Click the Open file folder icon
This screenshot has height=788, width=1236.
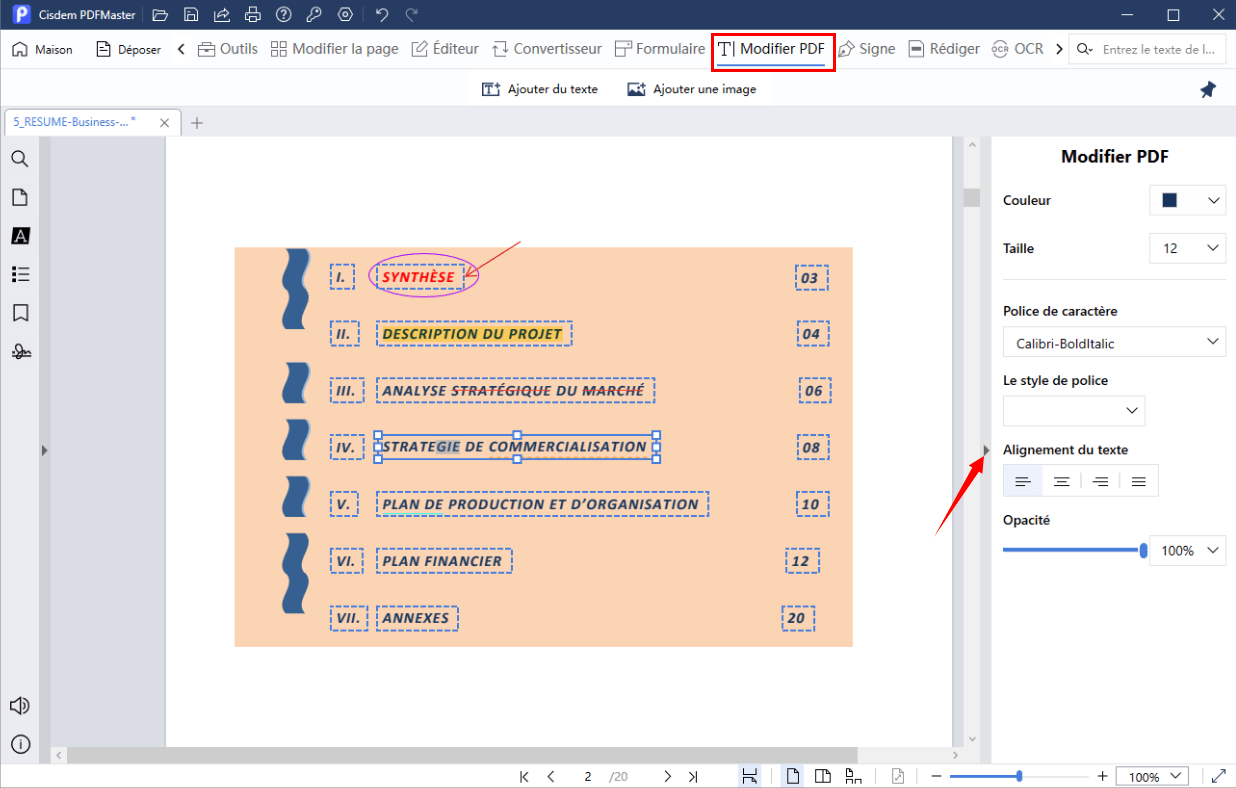point(160,15)
